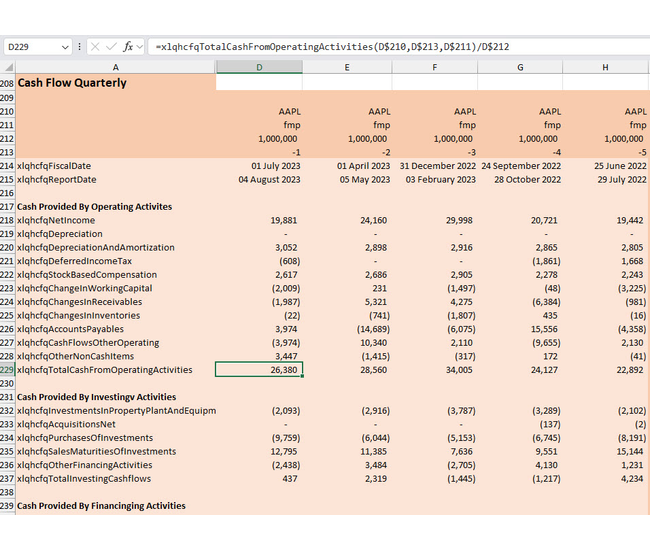
Task: Click the three-dot handle beside Name Box
Action: pyautogui.click(x=79, y=47)
